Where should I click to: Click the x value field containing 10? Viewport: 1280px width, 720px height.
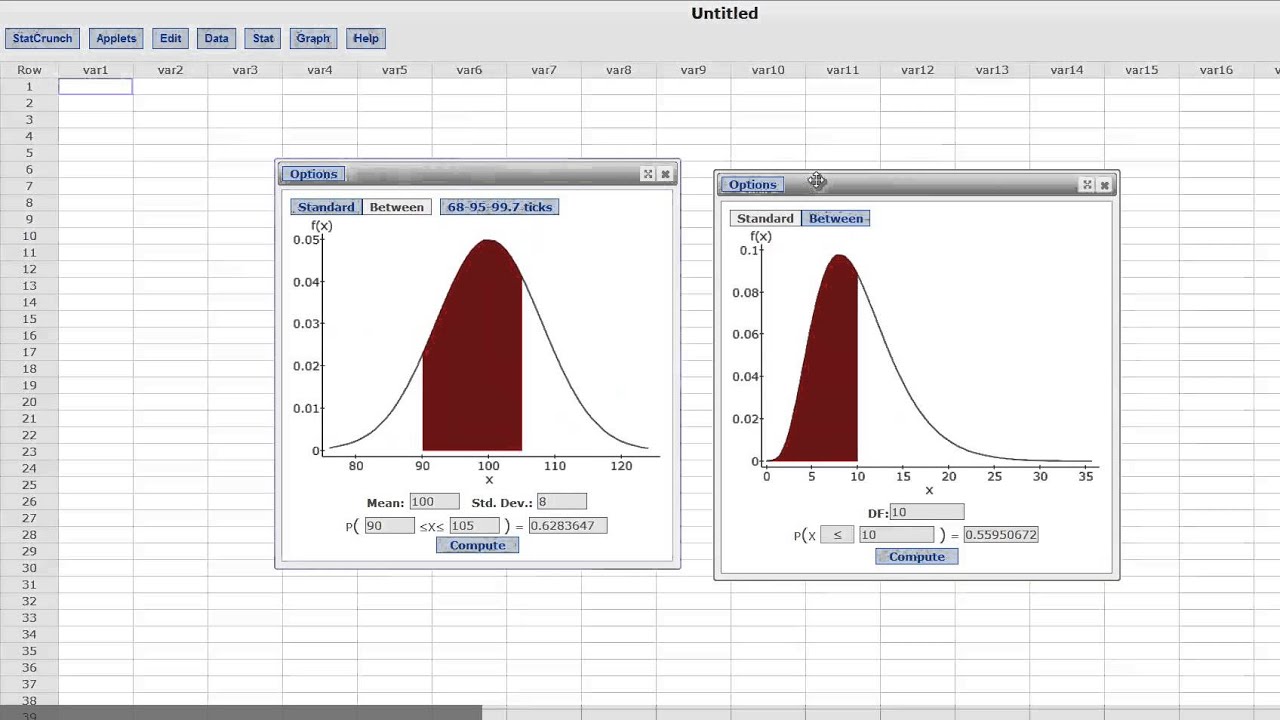896,535
